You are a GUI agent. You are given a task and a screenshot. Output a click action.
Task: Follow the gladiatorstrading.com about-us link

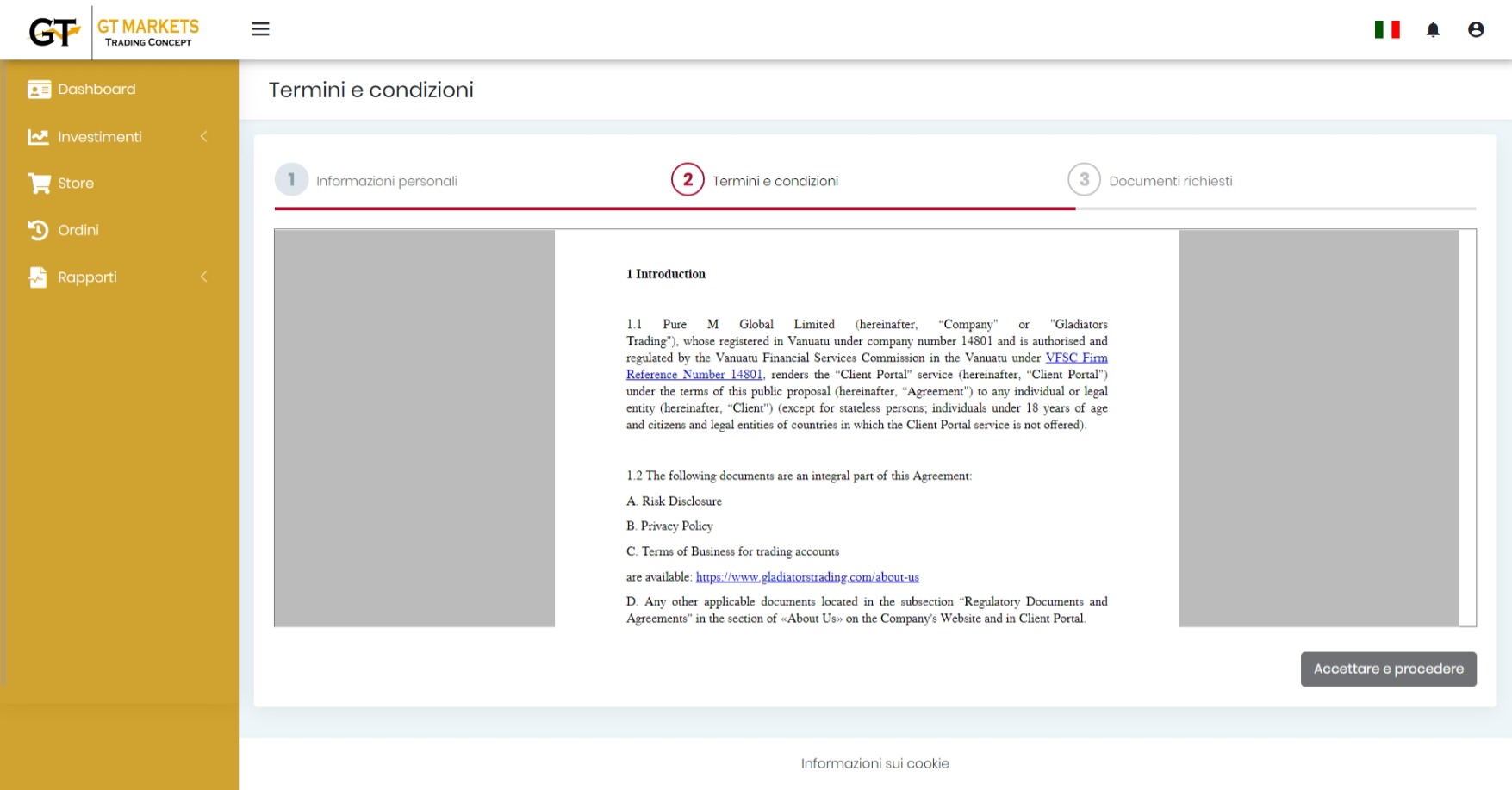pyautogui.click(x=806, y=577)
